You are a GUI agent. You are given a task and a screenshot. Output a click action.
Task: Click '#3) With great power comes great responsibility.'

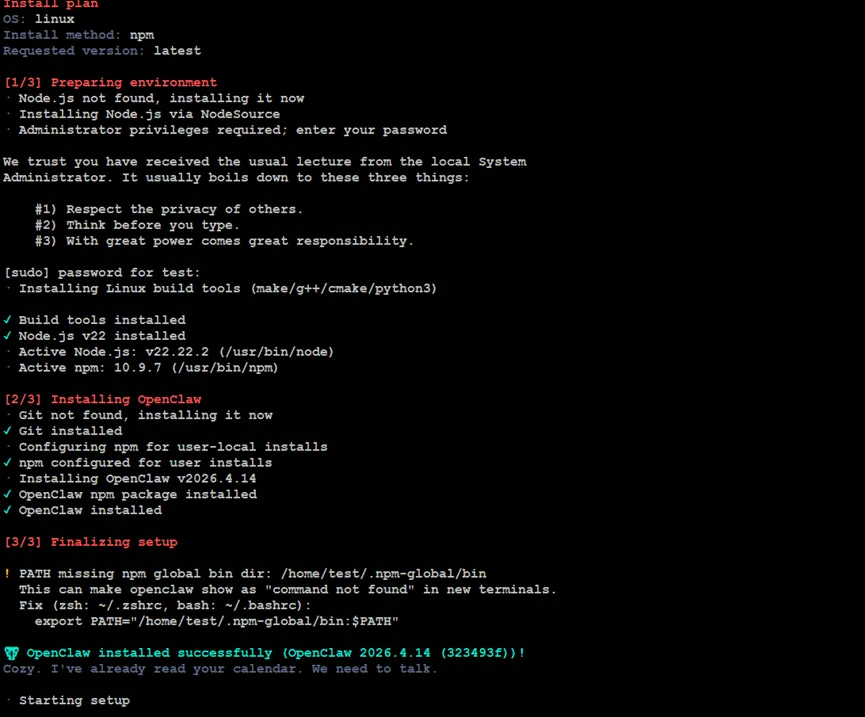click(x=224, y=241)
